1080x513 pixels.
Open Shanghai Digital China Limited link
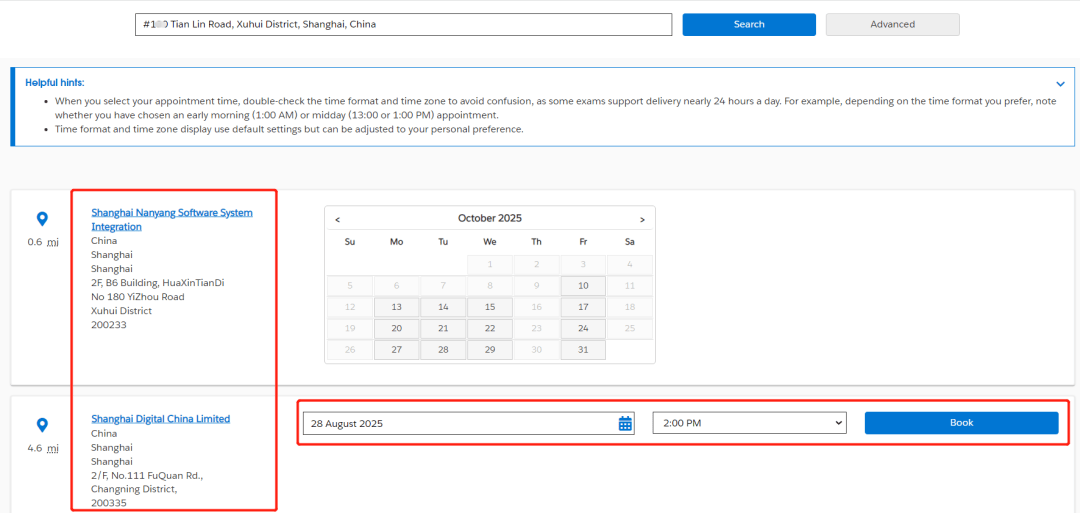coord(160,419)
